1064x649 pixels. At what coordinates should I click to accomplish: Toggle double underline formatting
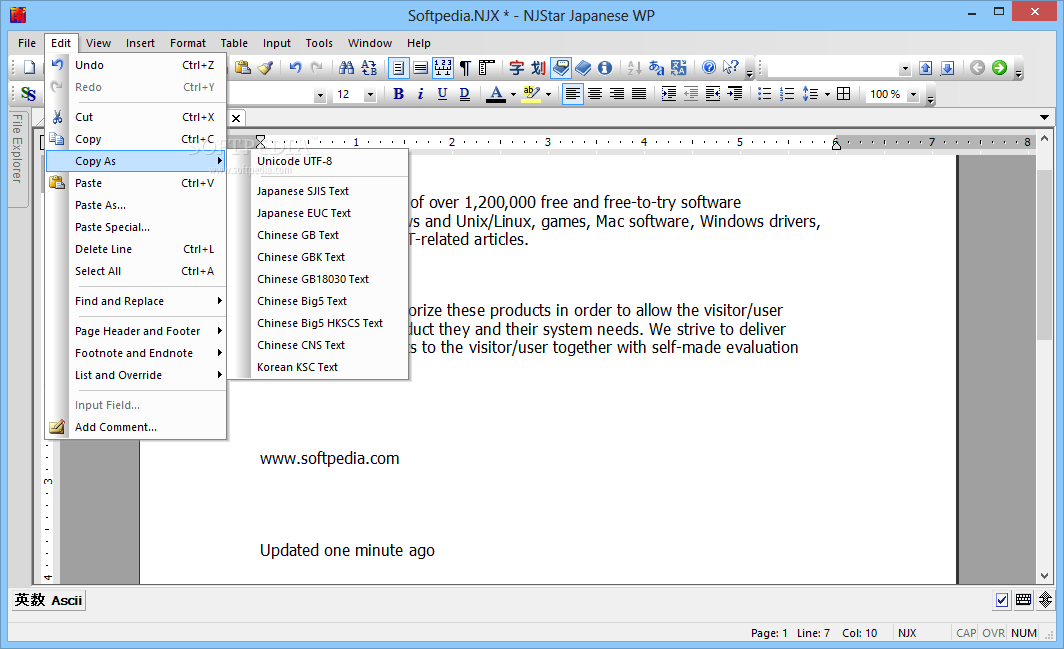coord(465,94)
